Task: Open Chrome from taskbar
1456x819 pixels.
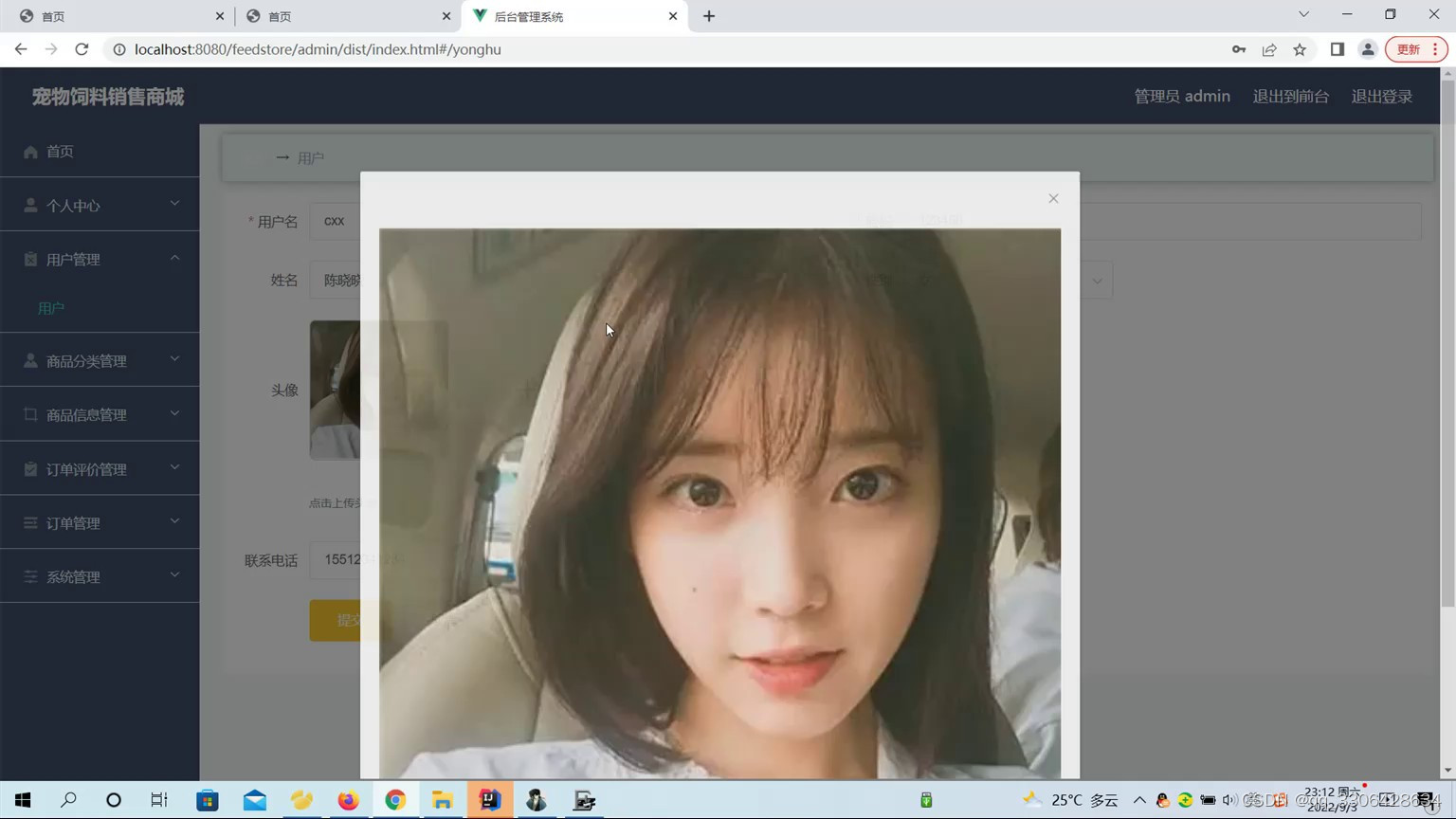Action: point(395,800)
